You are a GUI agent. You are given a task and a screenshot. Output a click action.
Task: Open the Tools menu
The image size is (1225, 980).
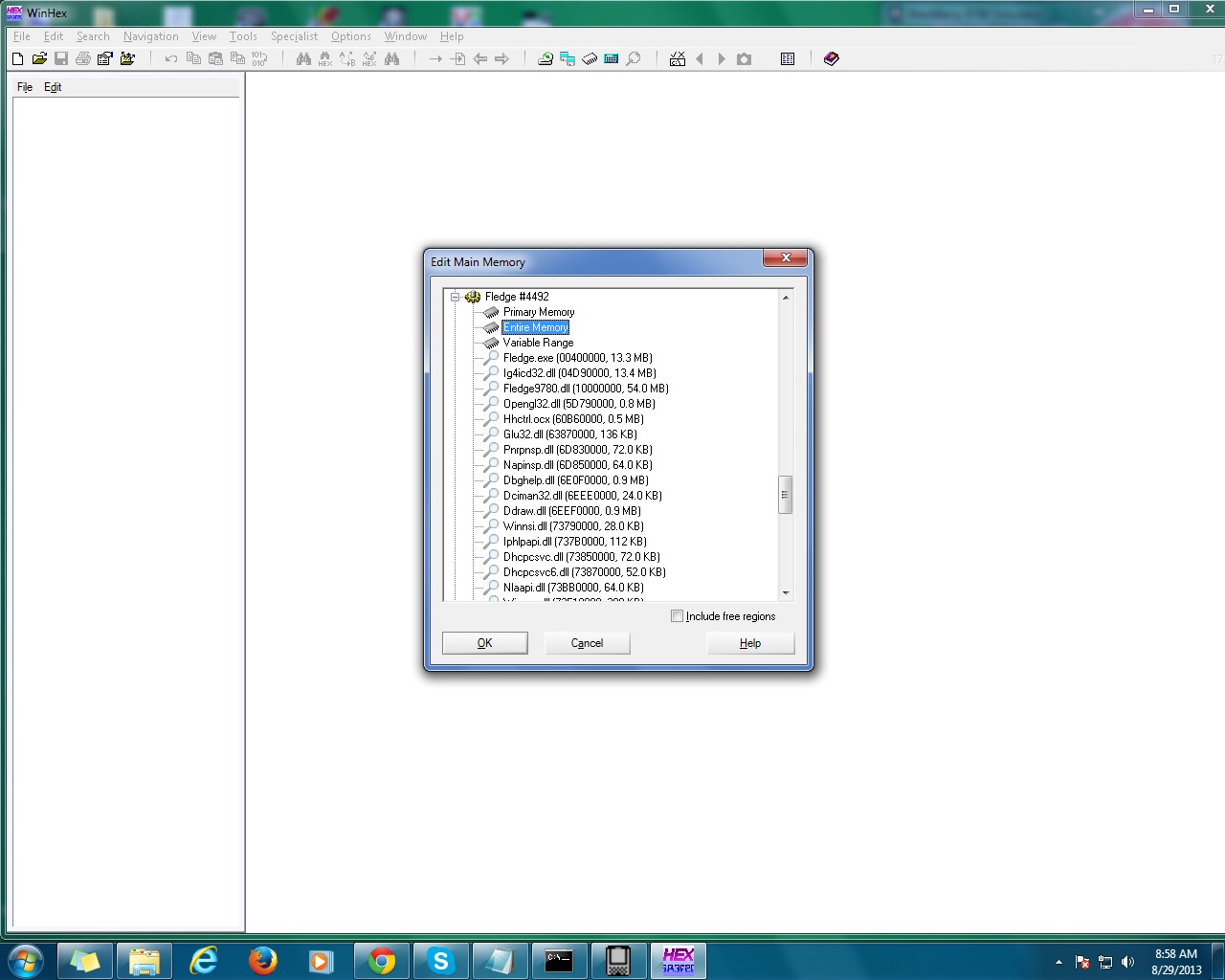coord(243,36)
